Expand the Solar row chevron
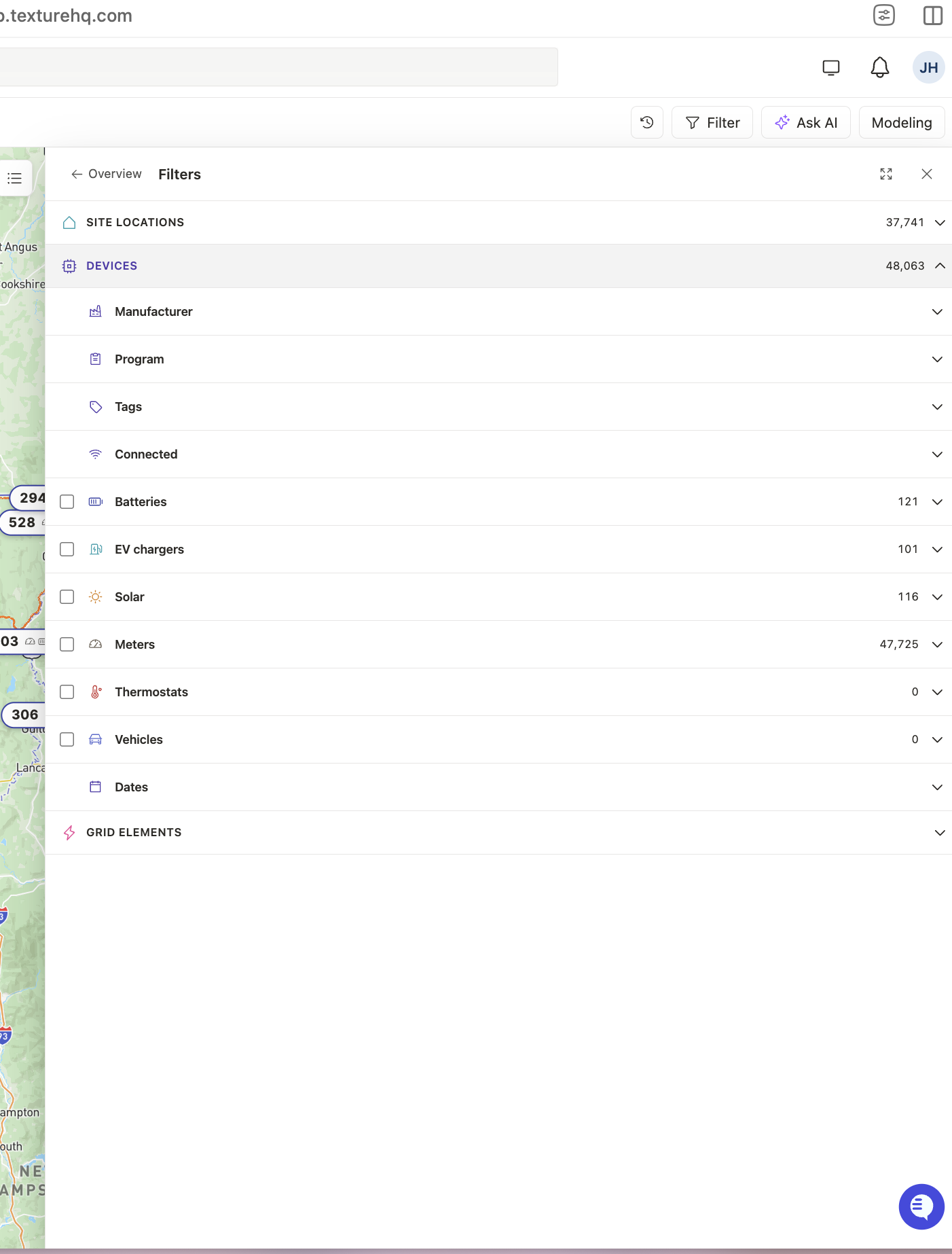The height and width of the screenshot is (1254, 952). point(937,596)
